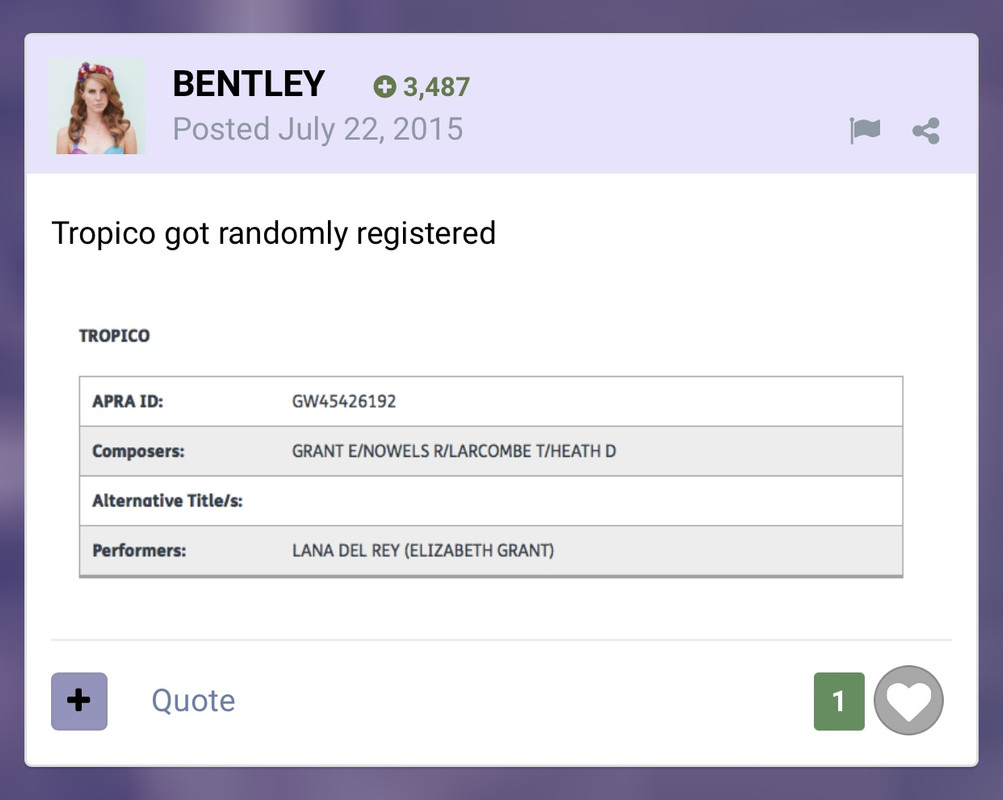Screen dimensions: 1003x800
Task: Click the APRA ID label cell
Action: tap(128, 402)
